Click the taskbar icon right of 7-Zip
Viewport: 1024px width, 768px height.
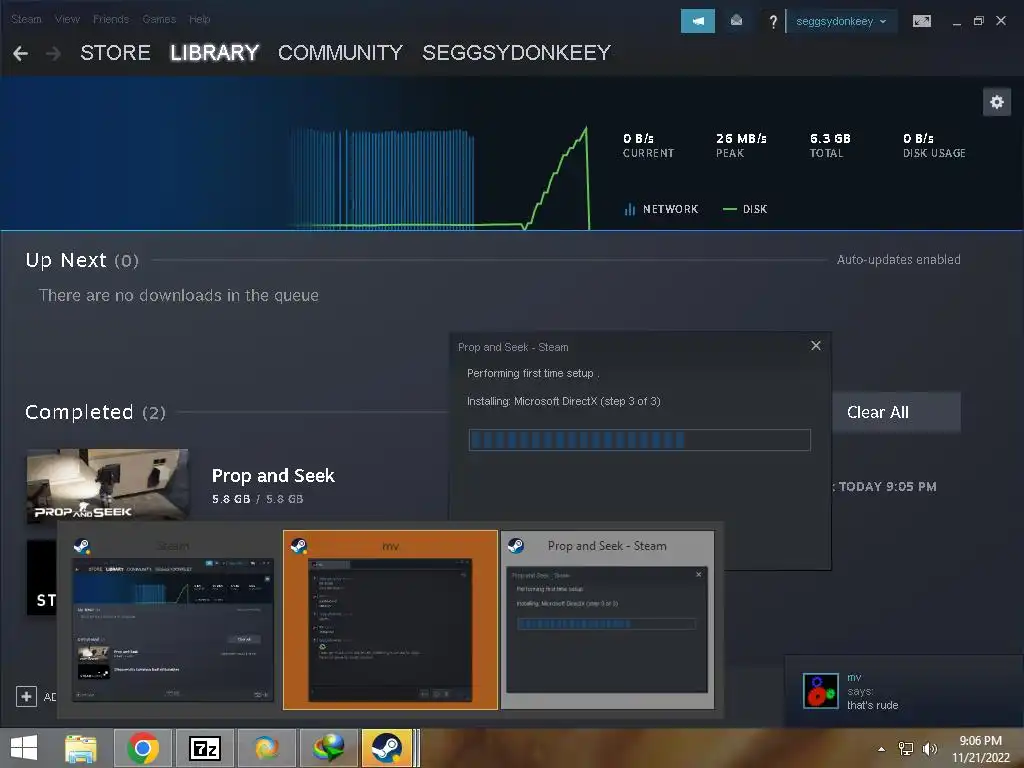266,748
